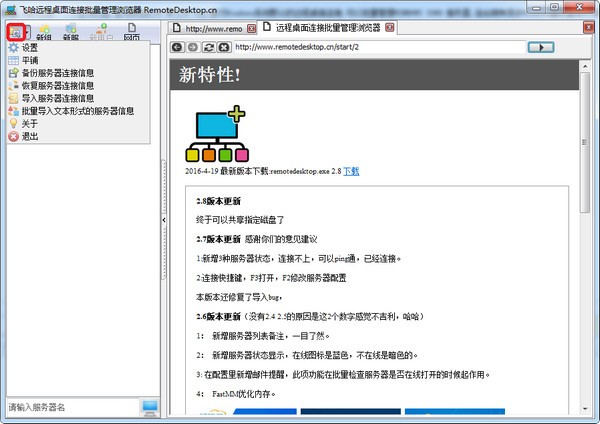Click the 下载 download link
This screenshot has width=600, height=424.
351,171
